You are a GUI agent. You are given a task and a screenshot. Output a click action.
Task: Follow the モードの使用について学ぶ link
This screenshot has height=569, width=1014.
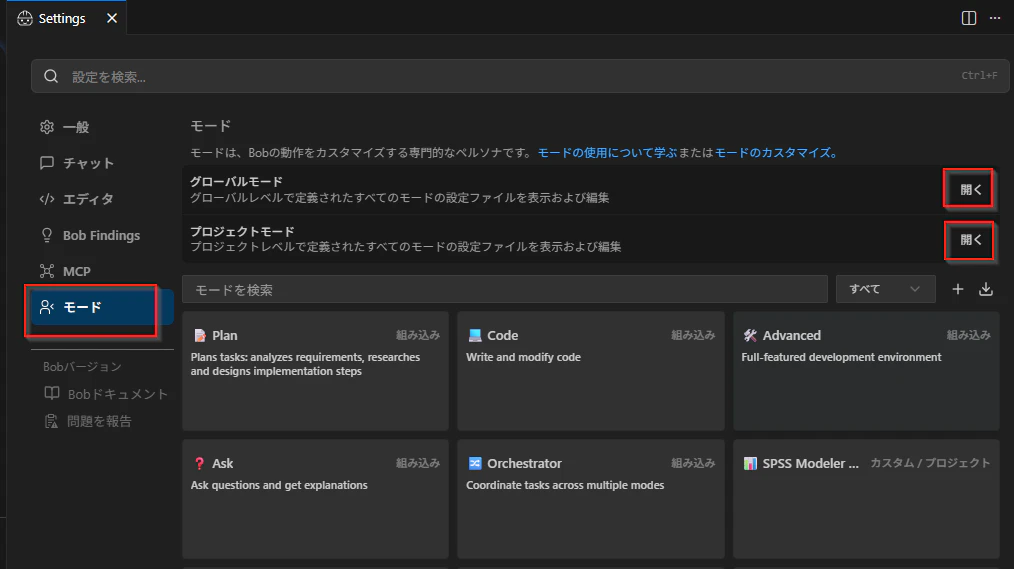tap(607, 153)
